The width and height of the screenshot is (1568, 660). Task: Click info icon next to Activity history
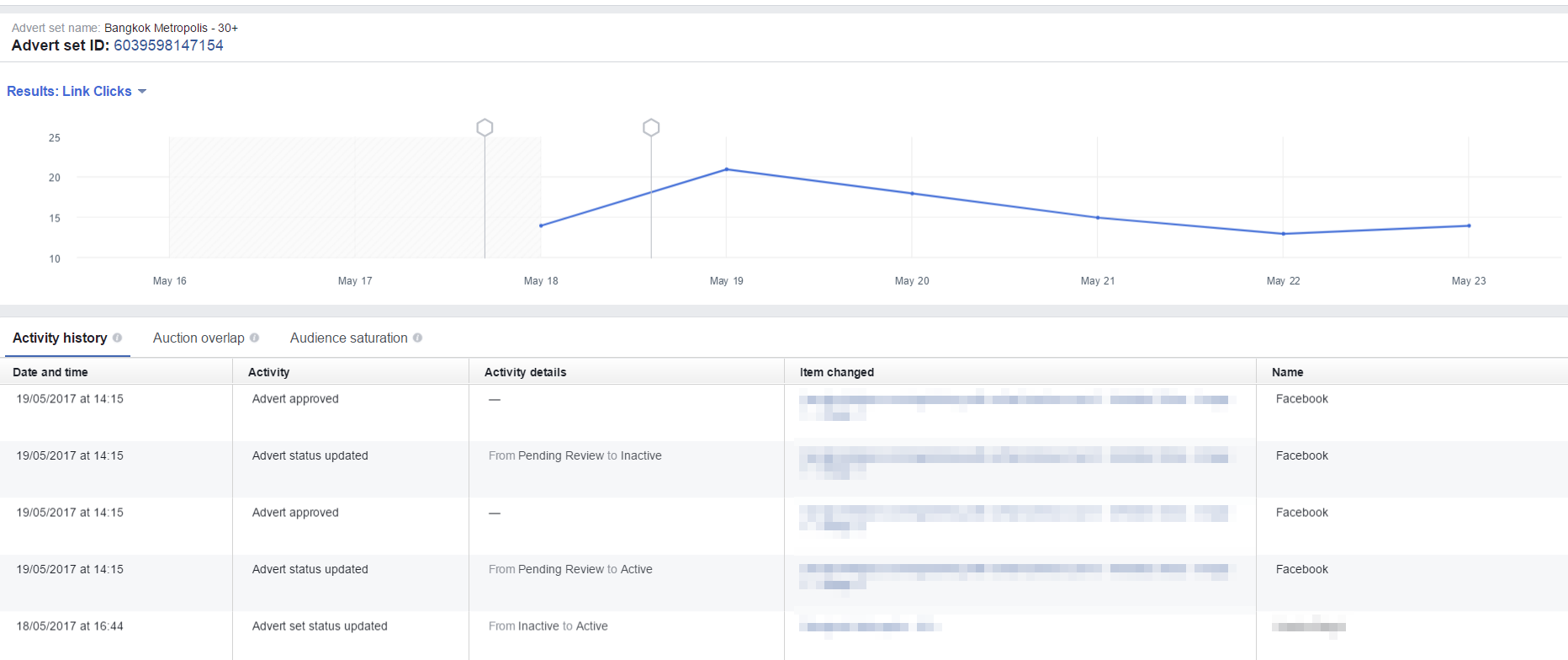[x=117, y=338]
